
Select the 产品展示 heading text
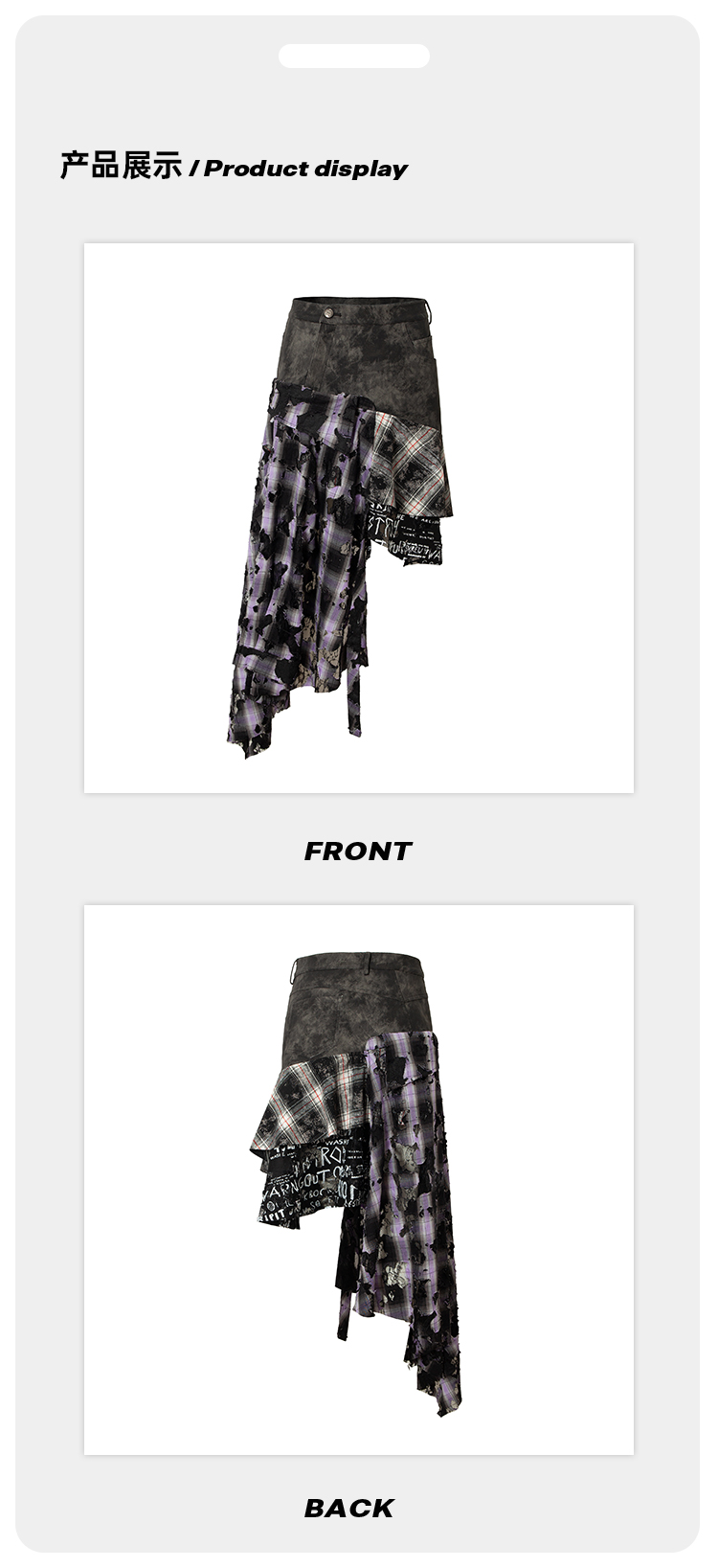[x=121, y=166]
